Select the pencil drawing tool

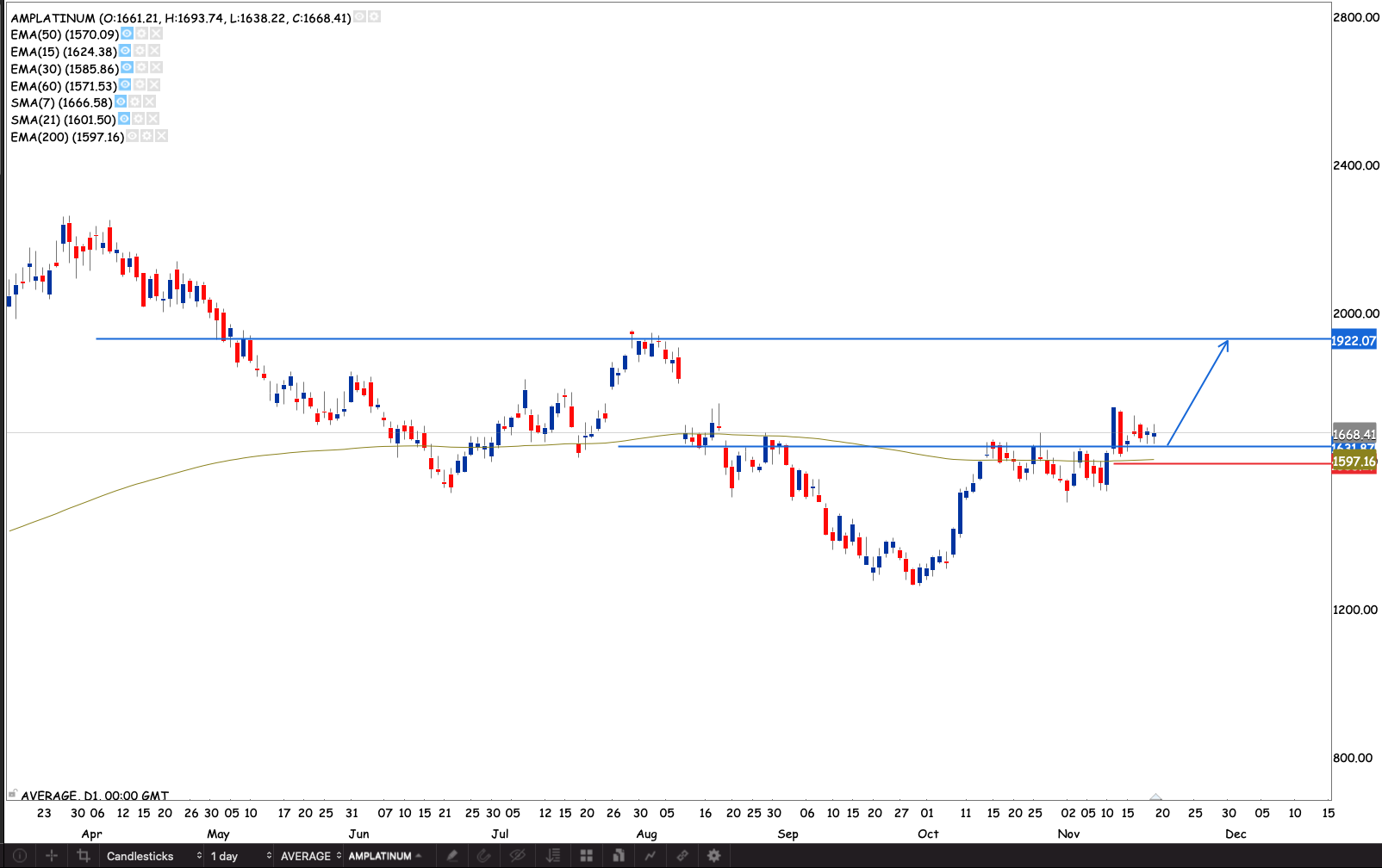[451, 856]
